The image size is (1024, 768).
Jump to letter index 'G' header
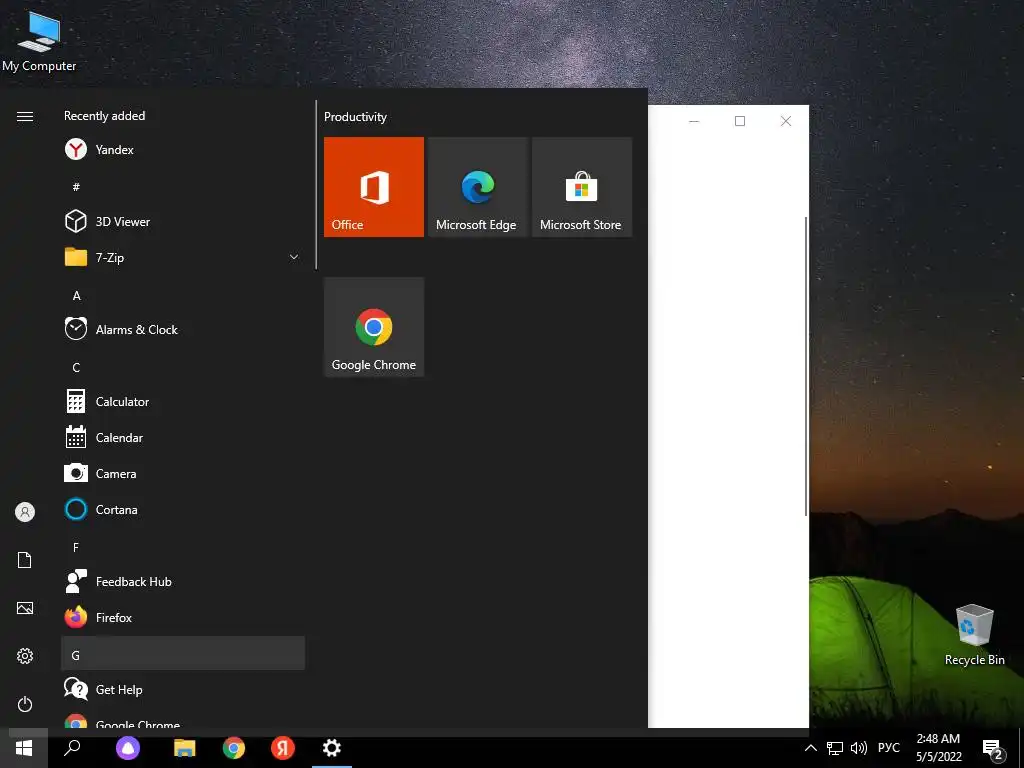[183, 653]
